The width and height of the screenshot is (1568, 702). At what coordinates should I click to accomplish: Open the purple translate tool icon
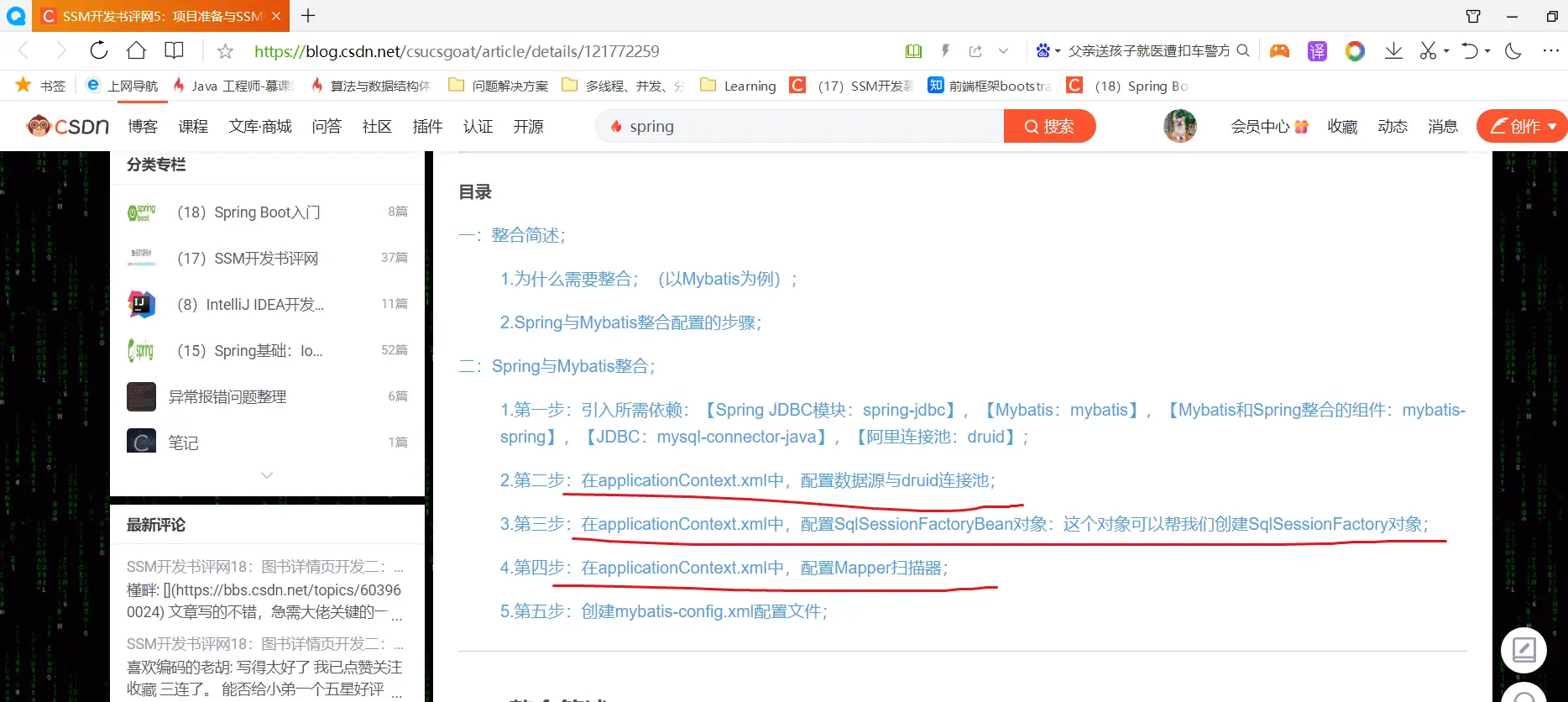click(x=1317, y=51)
